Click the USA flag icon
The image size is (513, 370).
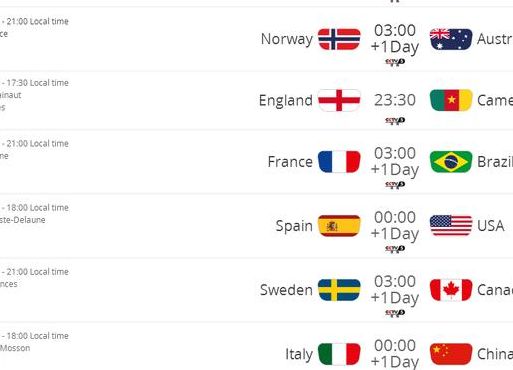coord(451,226)
